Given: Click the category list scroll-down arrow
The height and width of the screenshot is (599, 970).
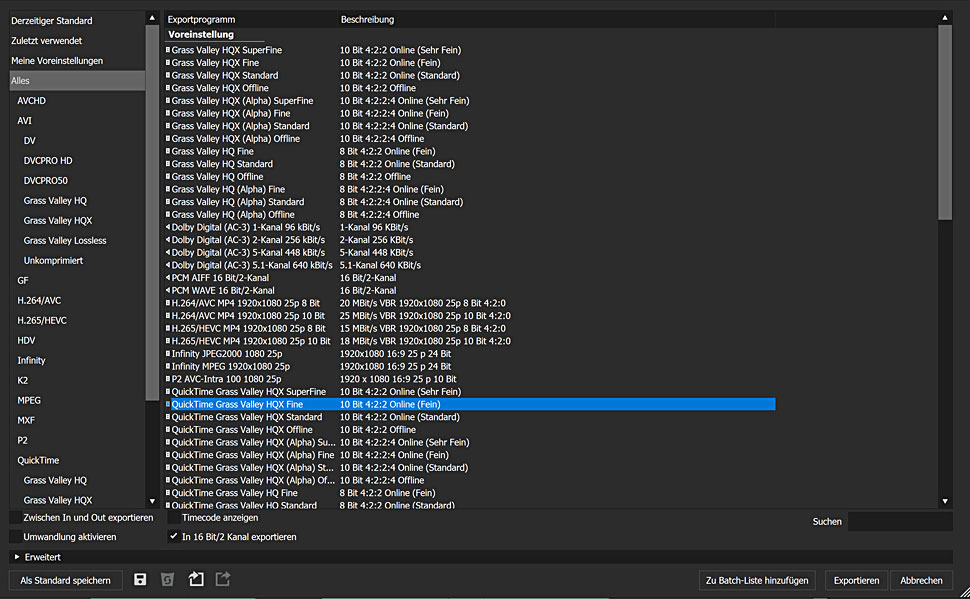Looking at the screenshot, I should click(x=152, y=501).
